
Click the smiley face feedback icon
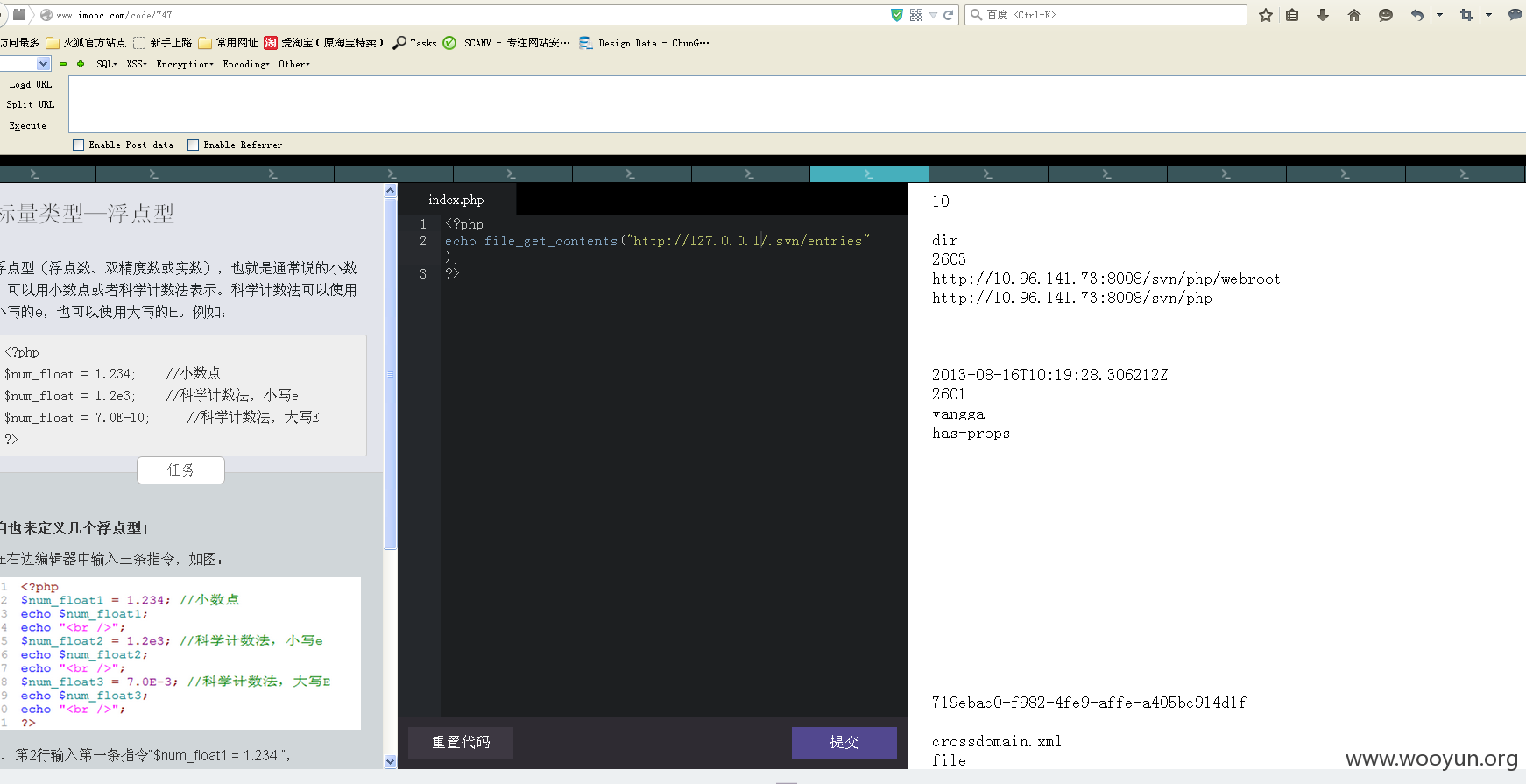1385,15
